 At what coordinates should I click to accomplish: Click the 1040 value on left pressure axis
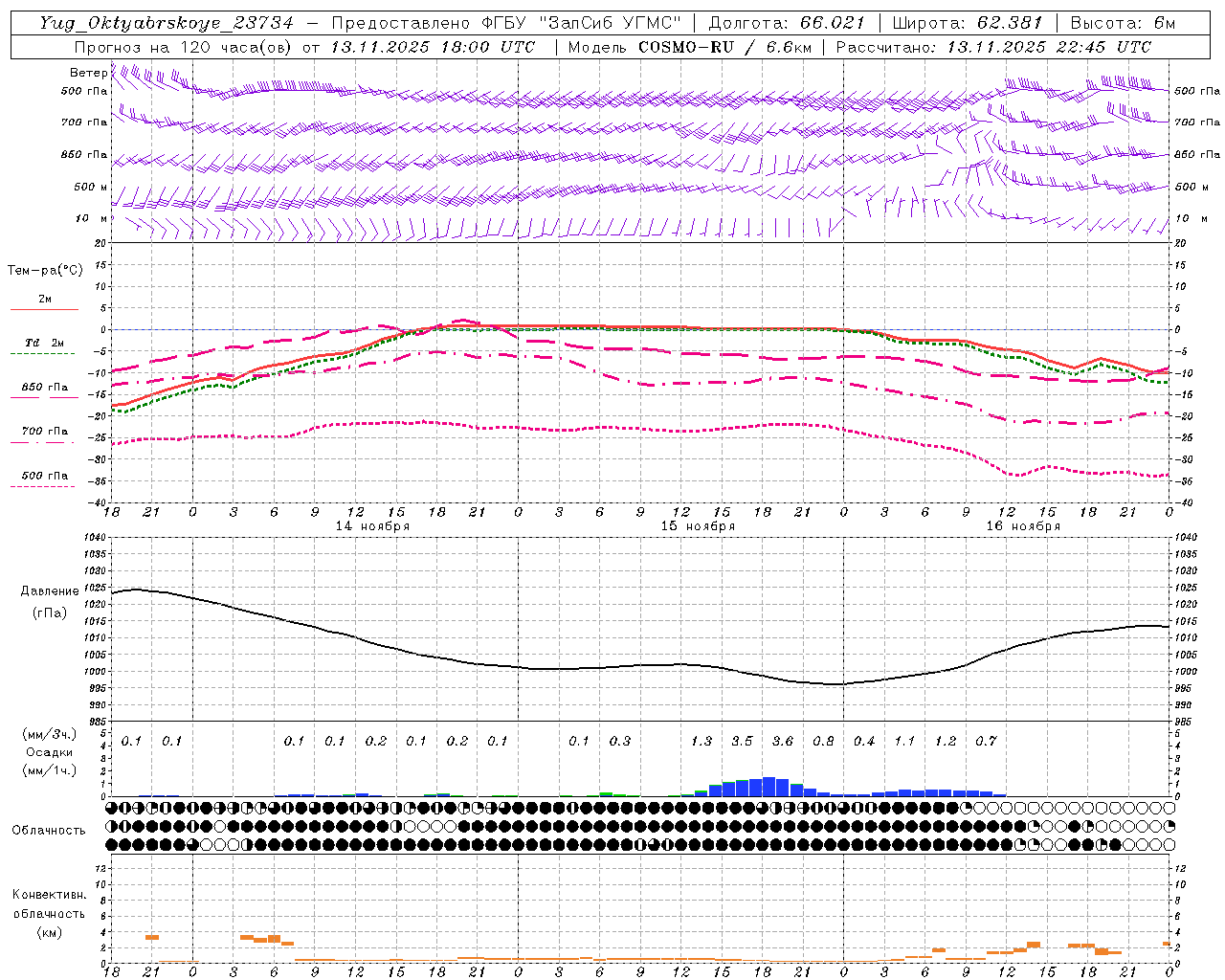coord(93,538)
